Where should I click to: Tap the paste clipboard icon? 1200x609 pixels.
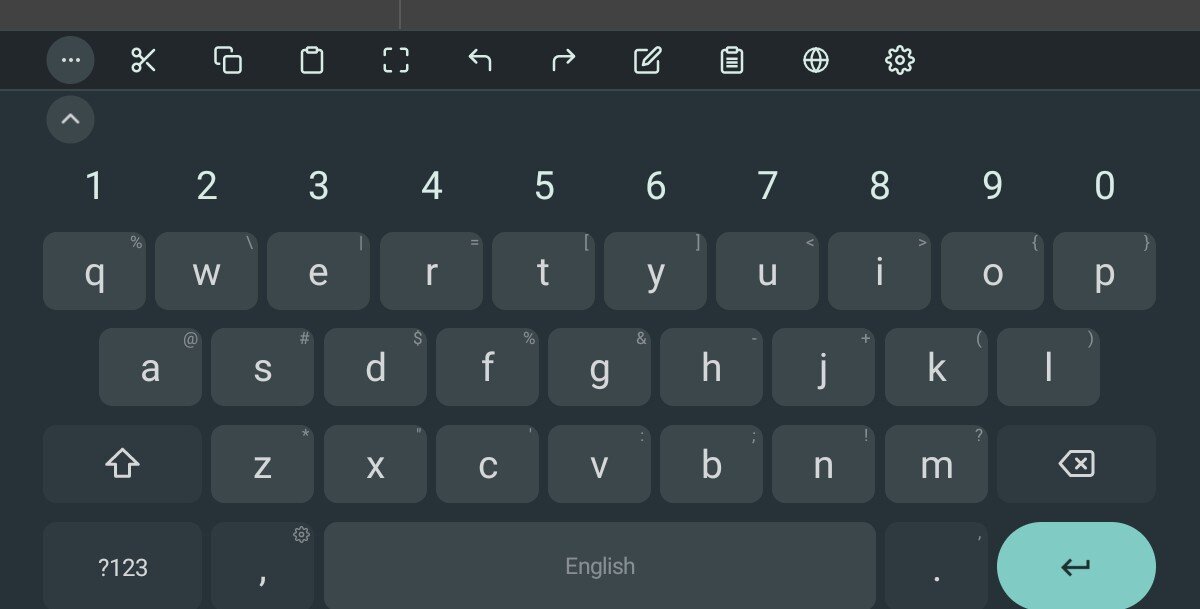click(x=312, y=60)
